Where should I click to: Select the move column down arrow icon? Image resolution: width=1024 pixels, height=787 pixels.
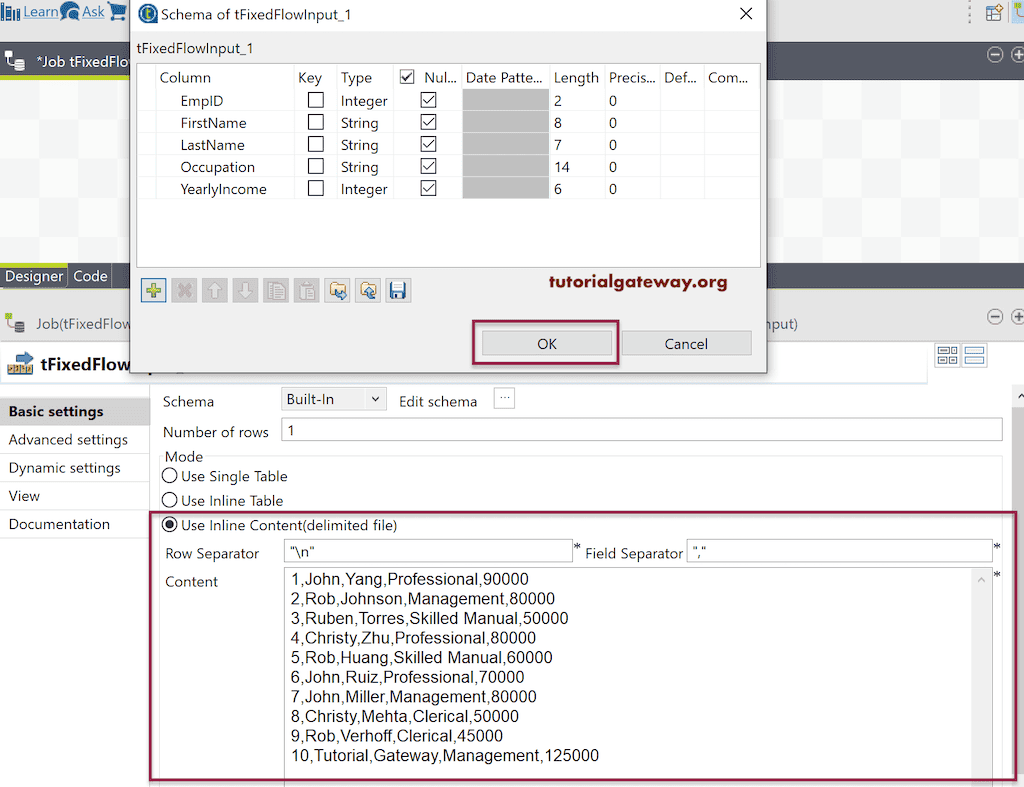(246, 290)
